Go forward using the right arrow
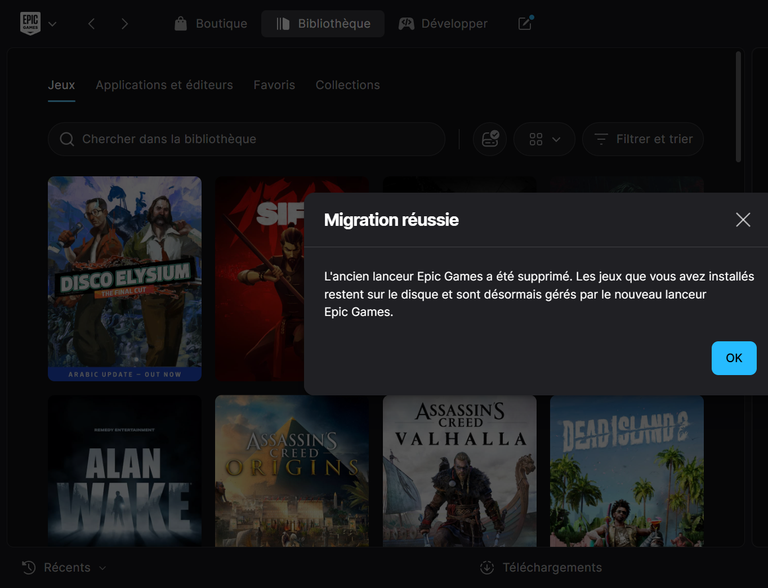Image resolution: width=768 pixels, height=588 pixels. click(124, 24)
